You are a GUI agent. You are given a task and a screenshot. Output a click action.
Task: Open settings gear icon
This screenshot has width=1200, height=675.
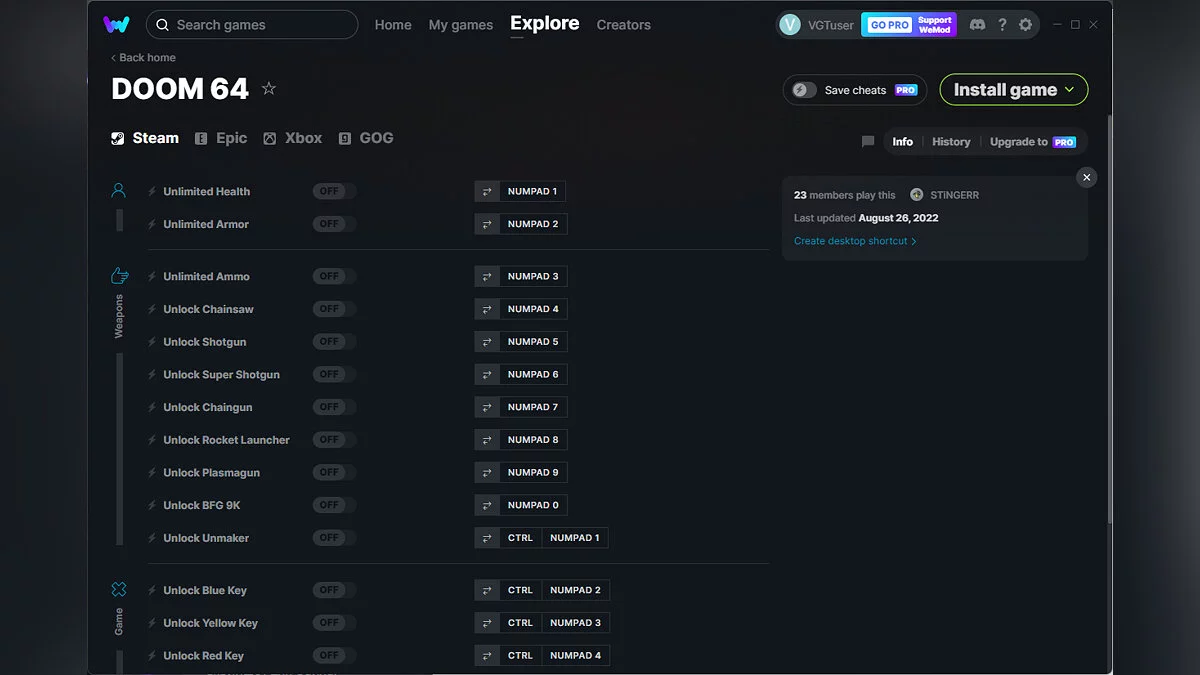pyautogui.click(x=1025, y=24)
